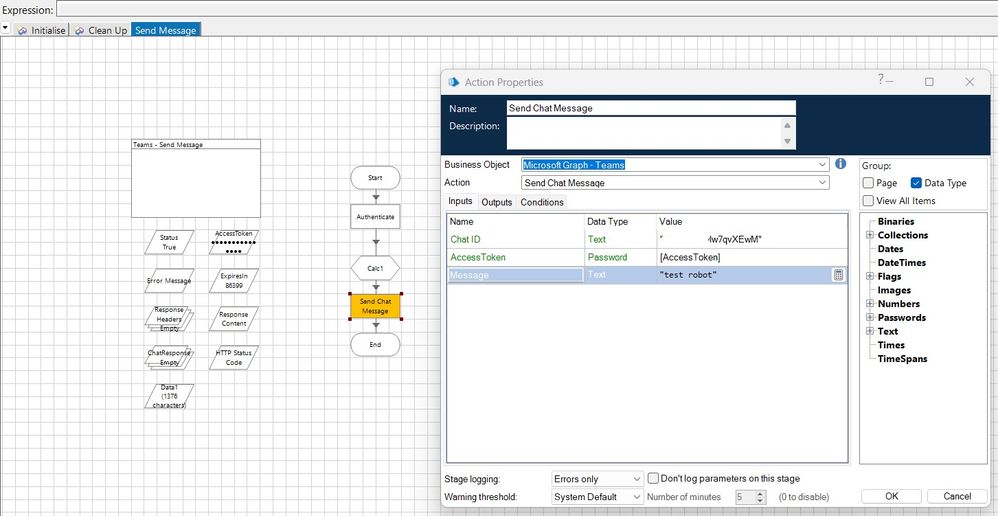Open the Initialise page tab
998x516 pixels.
pyautogui.click(x=42, y=30)
